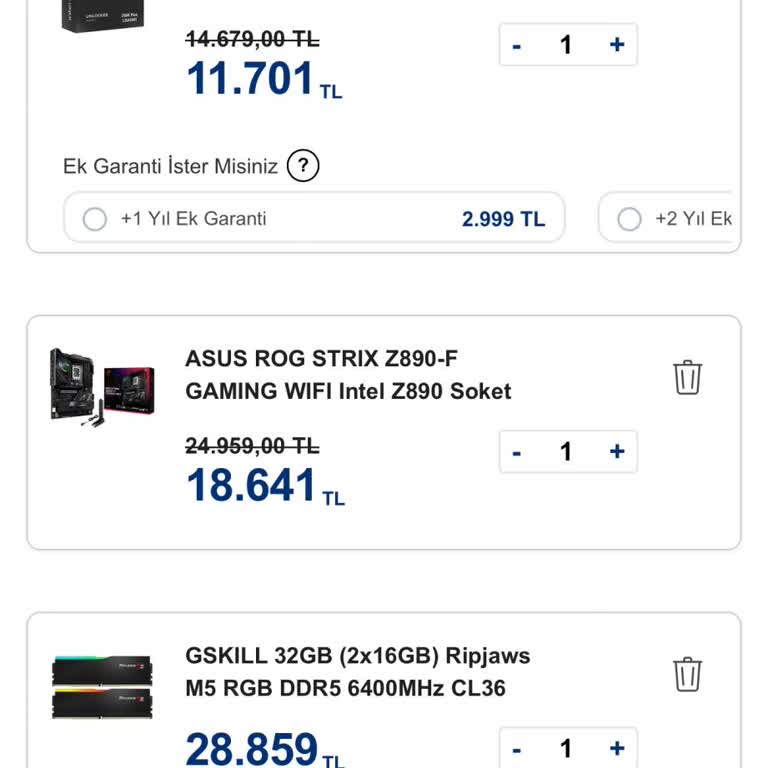Increase quantity of the 11.701 TL item

tap(617, 45)
